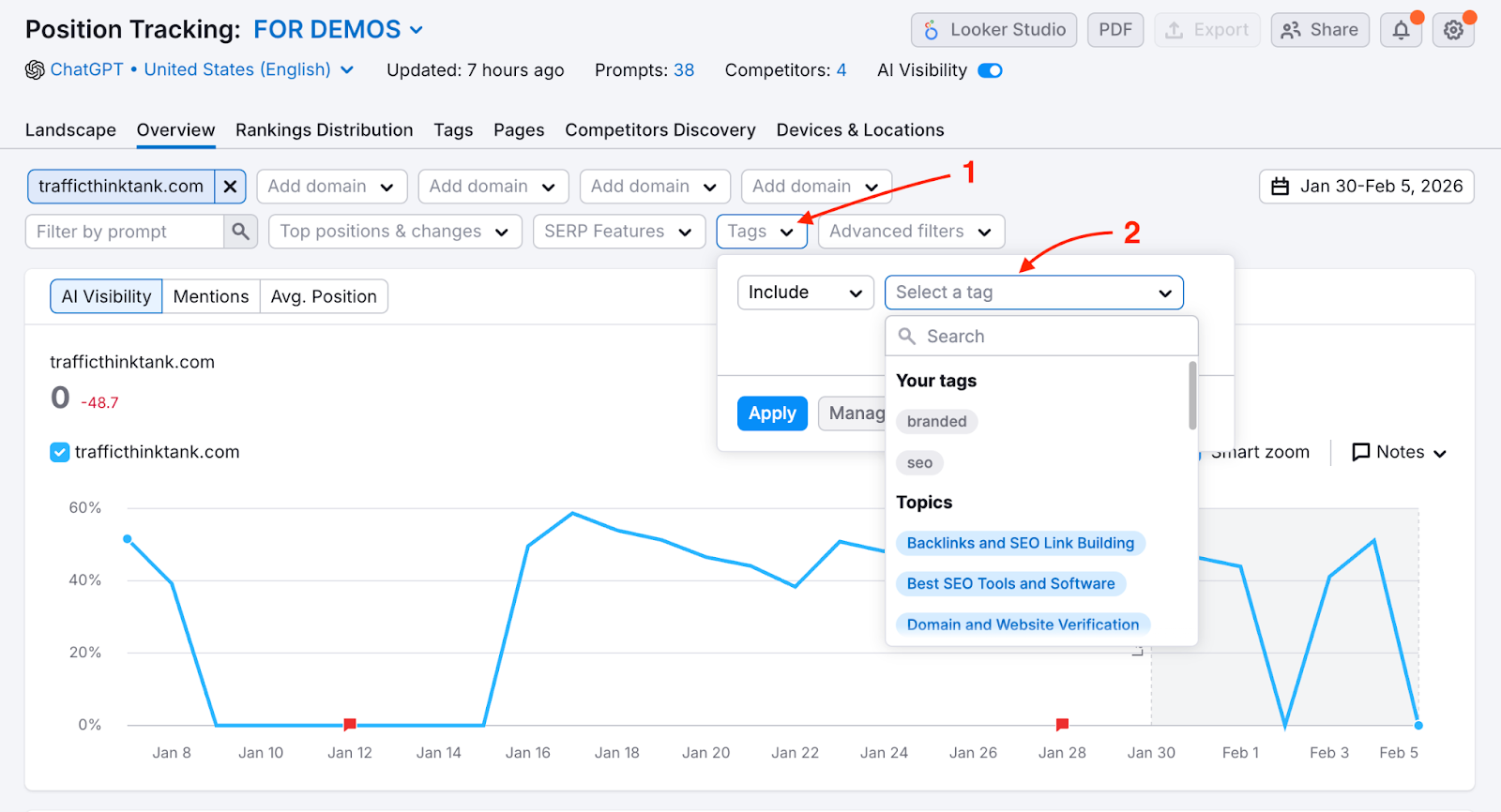Remove trafficthinktank.com domain with X icon
This screenshot has height=812, width=1501.
pos(230,187)
